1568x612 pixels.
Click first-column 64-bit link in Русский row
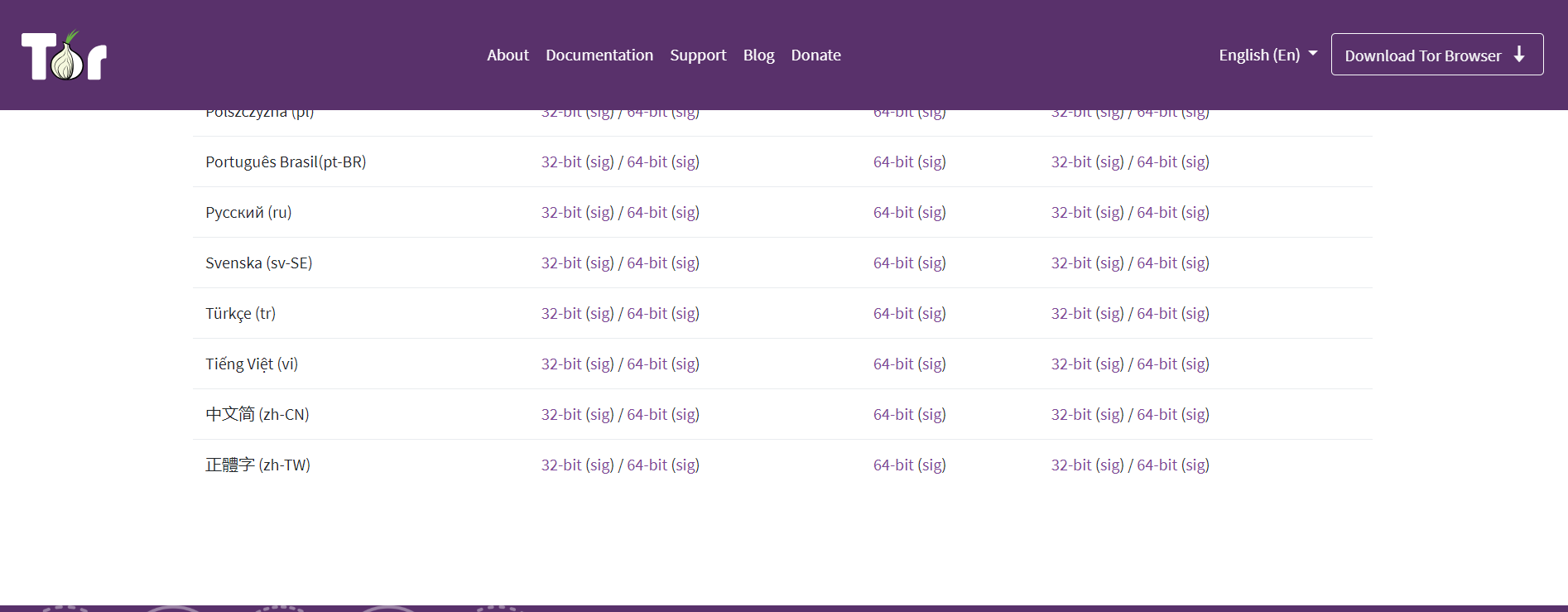pos(647,212)
